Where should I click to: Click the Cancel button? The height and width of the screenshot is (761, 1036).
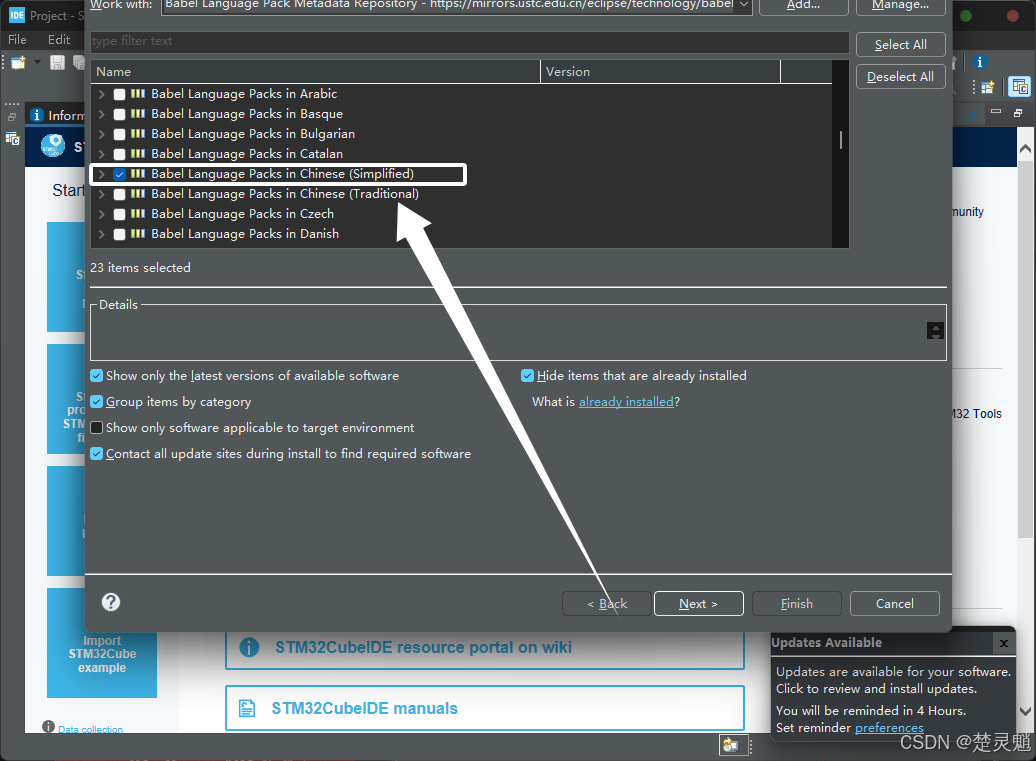tap(895, 604)
